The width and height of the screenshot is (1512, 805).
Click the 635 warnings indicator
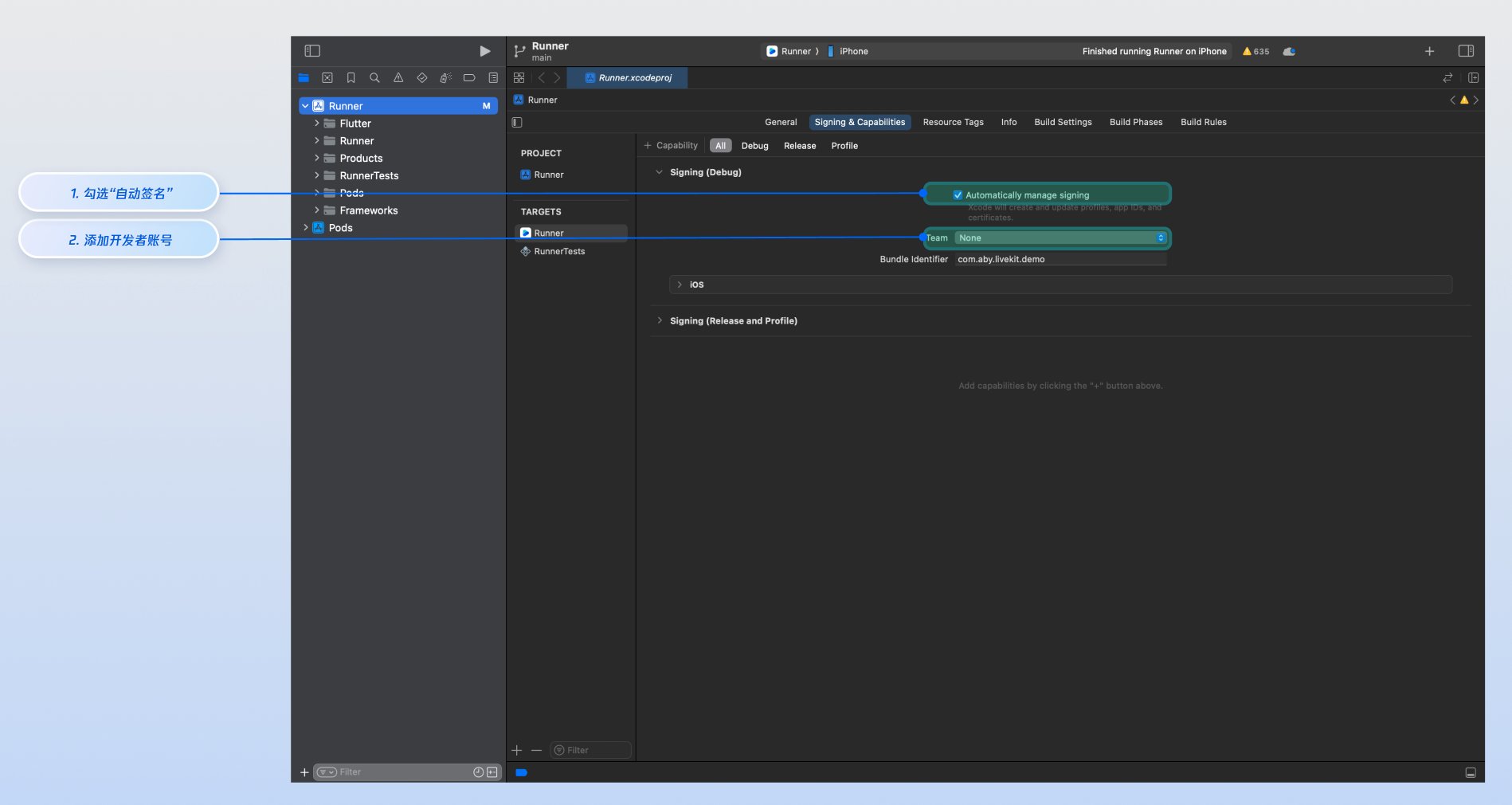click(x=1256, y=52)
